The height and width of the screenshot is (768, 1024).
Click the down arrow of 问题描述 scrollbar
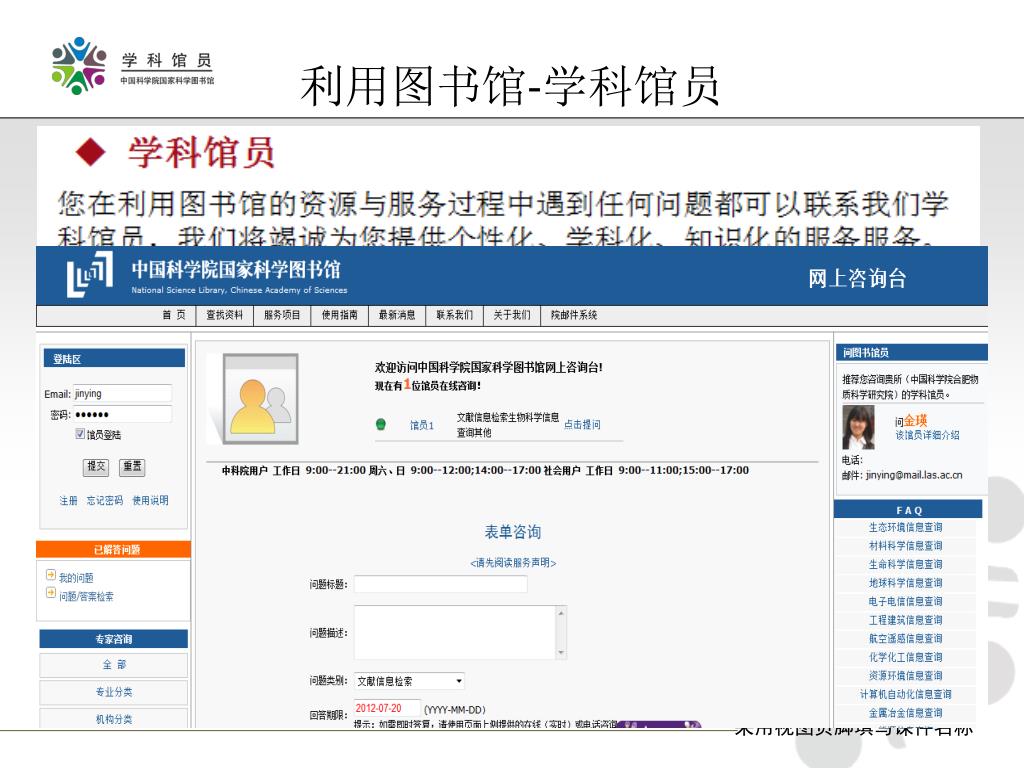click(561, 652)
